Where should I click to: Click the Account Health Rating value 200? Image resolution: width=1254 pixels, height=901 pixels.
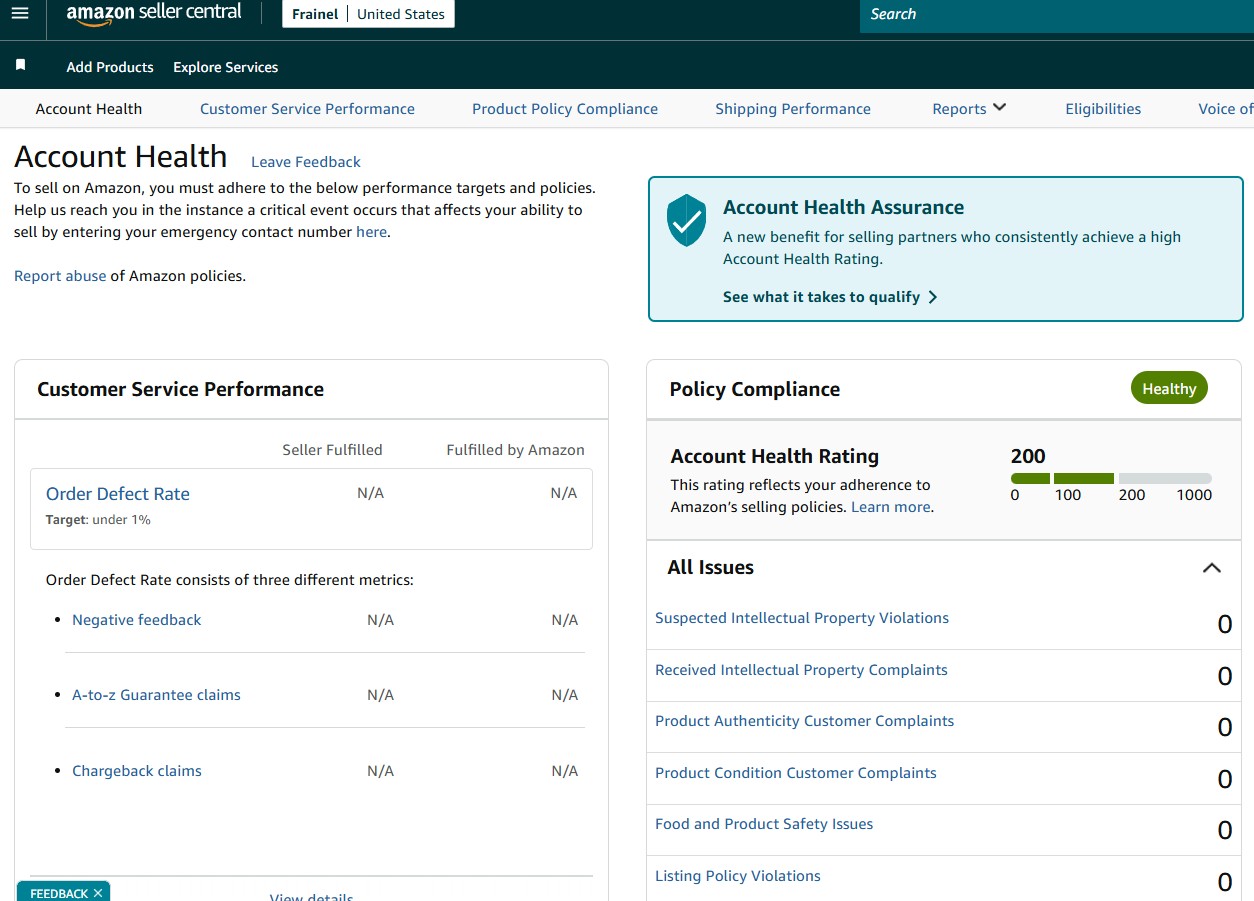click(1028, 456)
